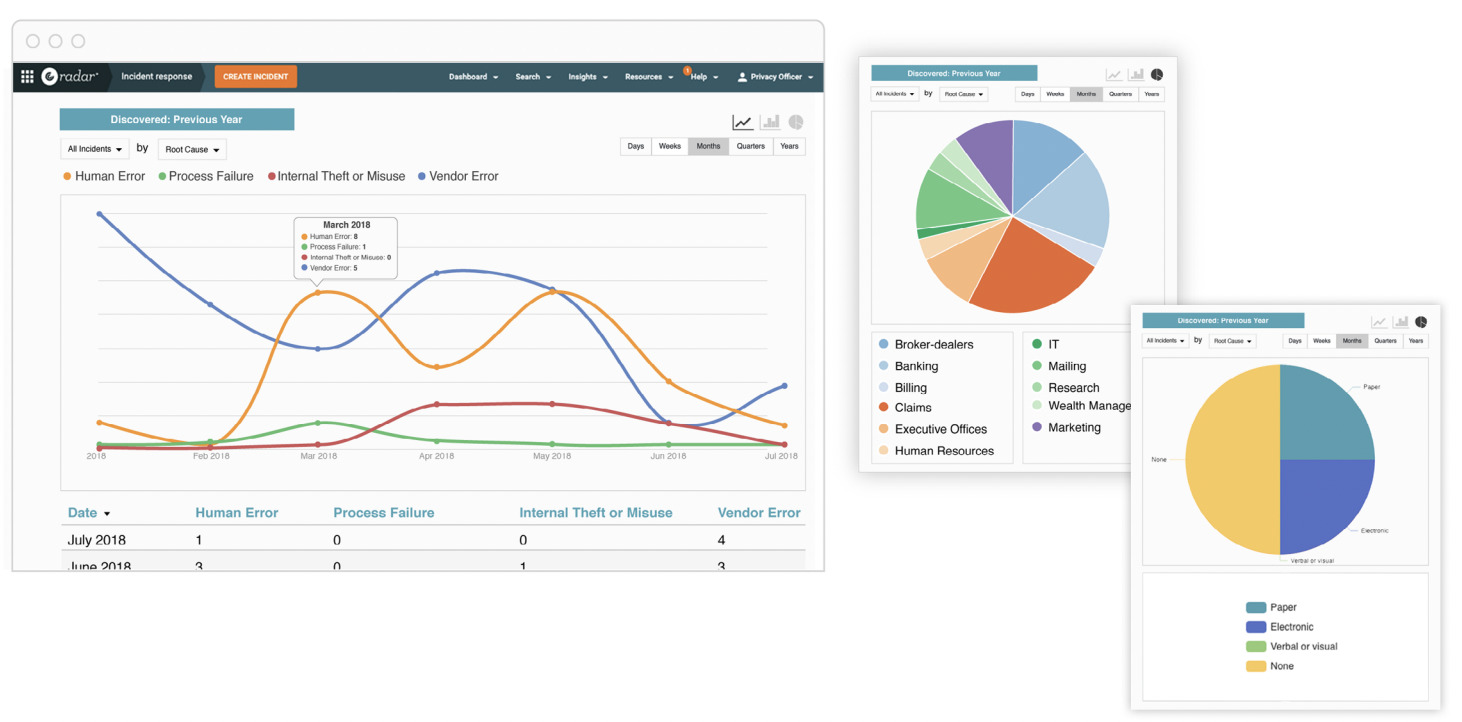Screen dimensions: 1462x722
Task: Open the pie chart view icon
Action: pos(796,122)
